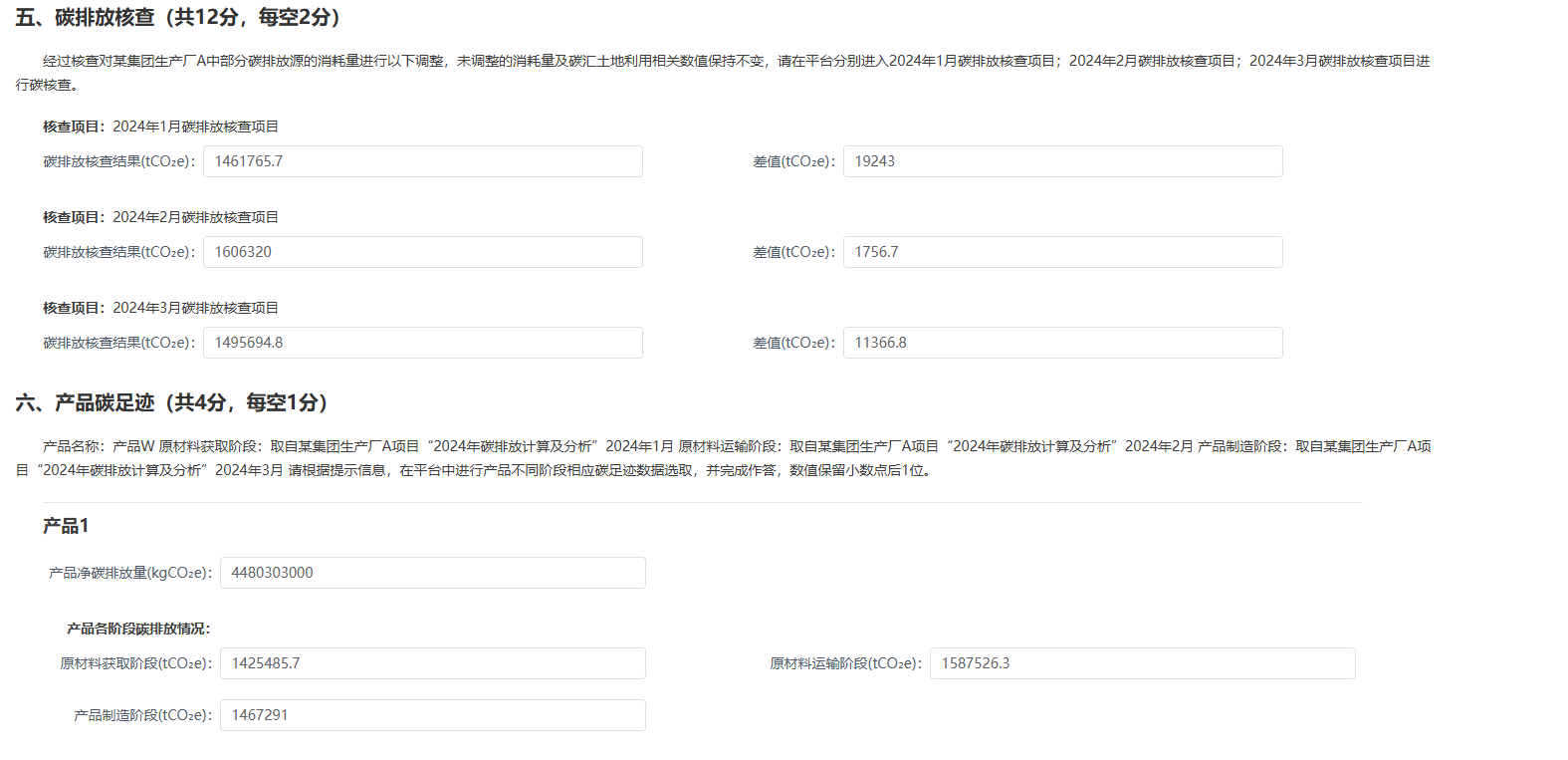Select the 产品净碳排放量 input showing 4480303000
1568x760 pixels.
click(432, 573)
